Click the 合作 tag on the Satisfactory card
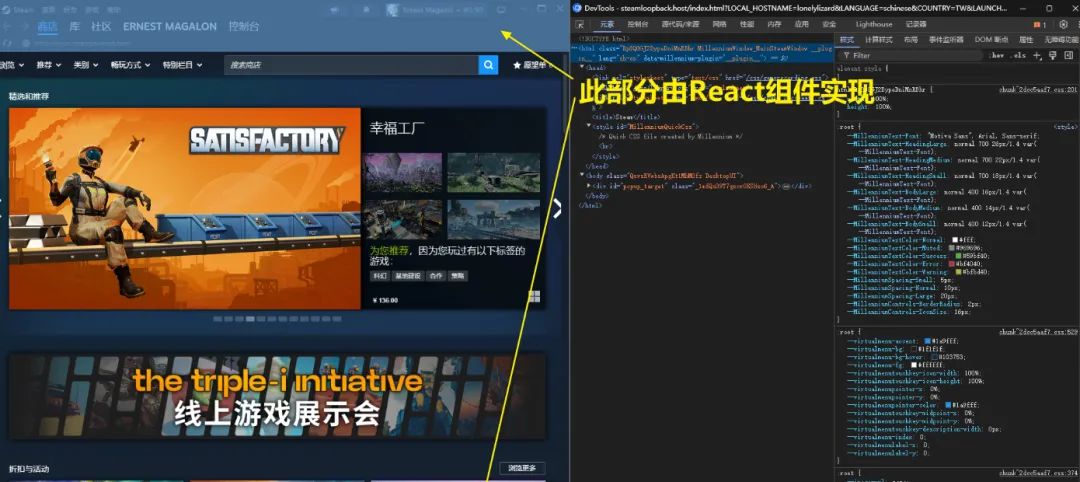Screen dimensions: 1080x482 (435, 275)
